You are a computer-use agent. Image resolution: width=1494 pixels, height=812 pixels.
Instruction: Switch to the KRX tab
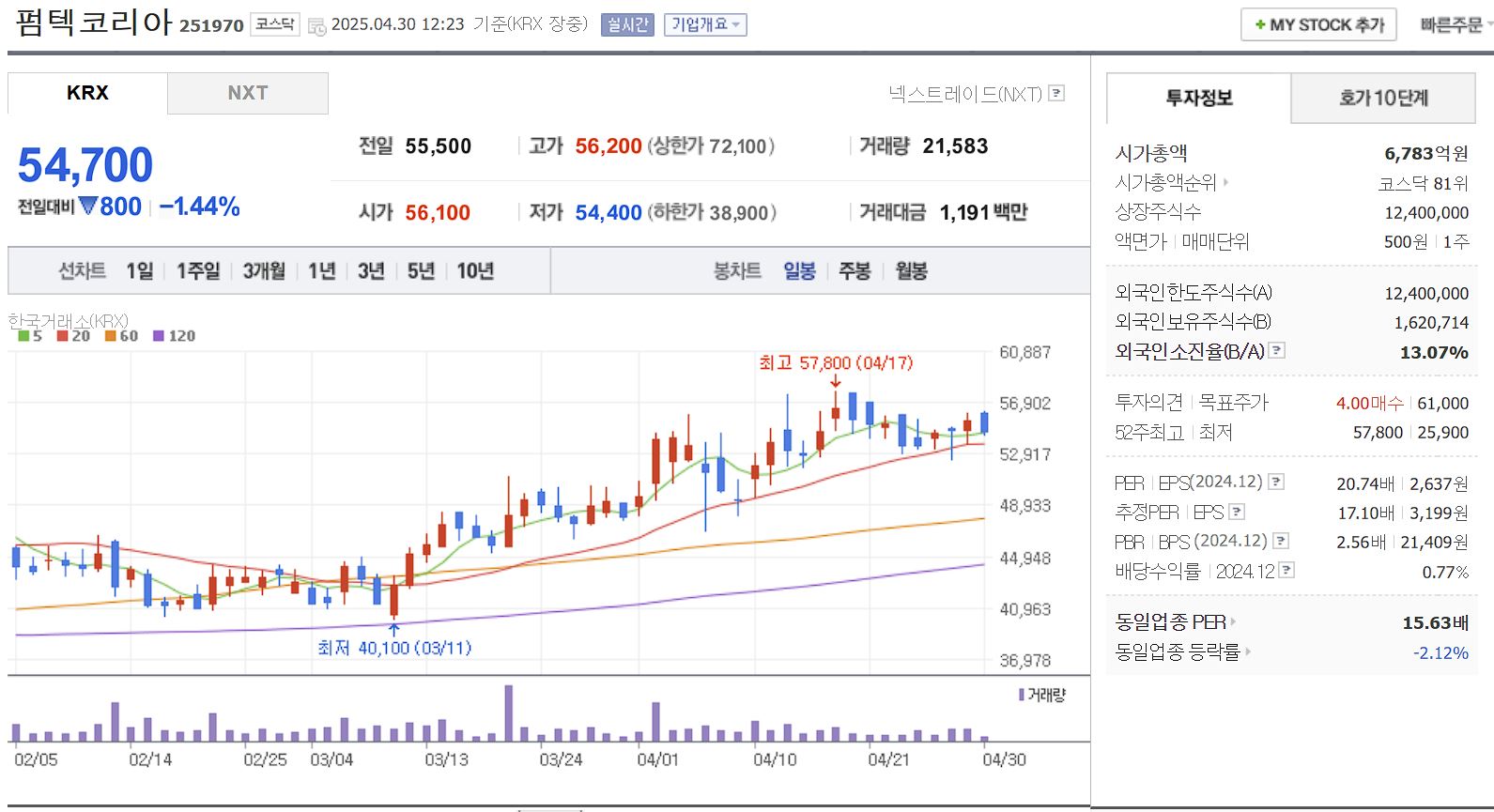click(x=87, y=93)
